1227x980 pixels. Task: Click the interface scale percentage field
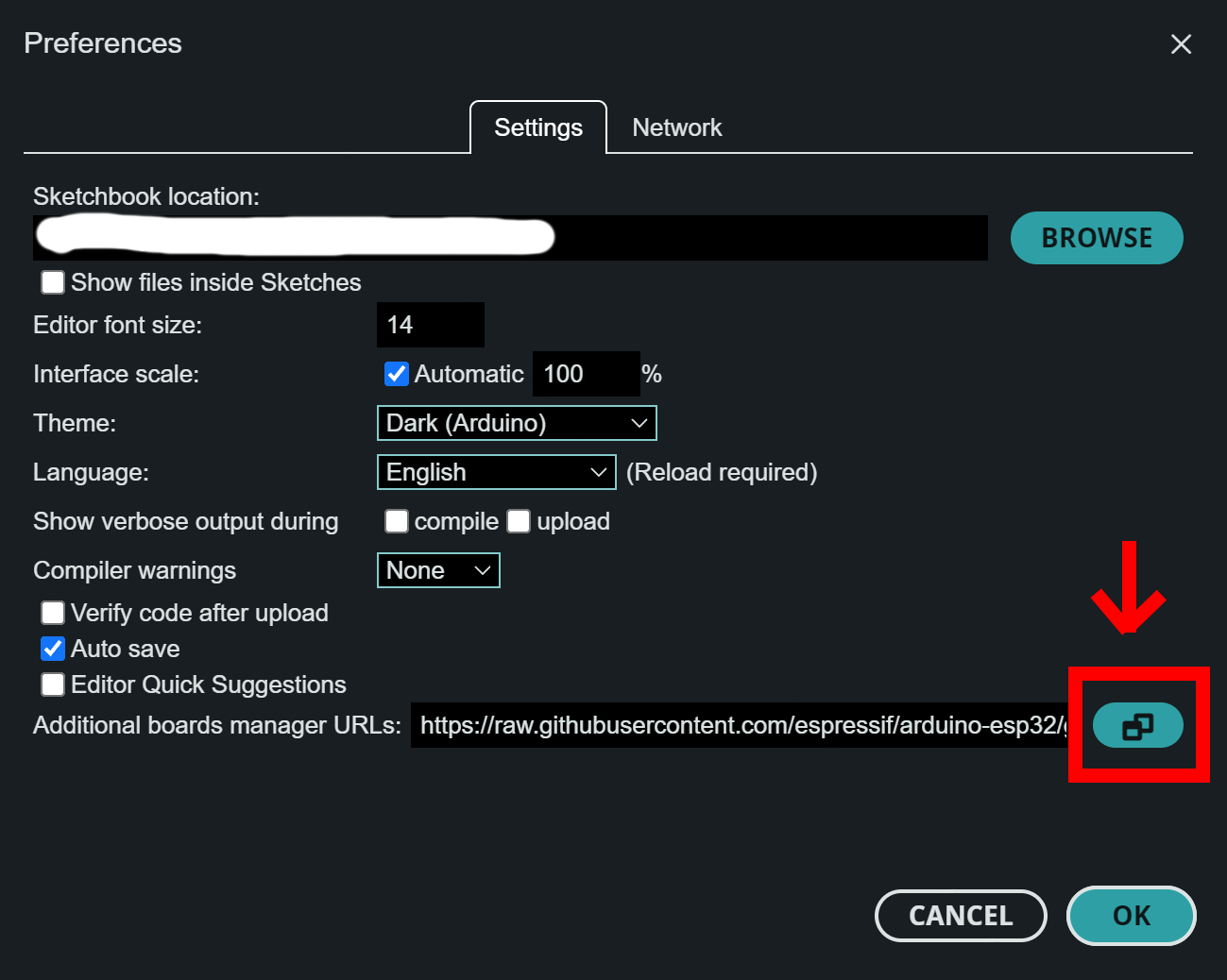(x=586, y=374)
